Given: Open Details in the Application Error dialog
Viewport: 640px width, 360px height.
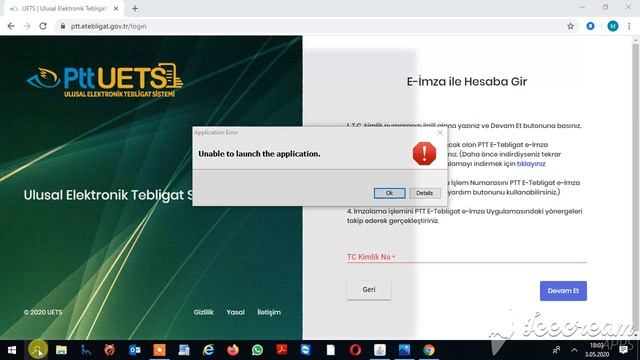Looking at the screenshot, I should tap(424, 193).
